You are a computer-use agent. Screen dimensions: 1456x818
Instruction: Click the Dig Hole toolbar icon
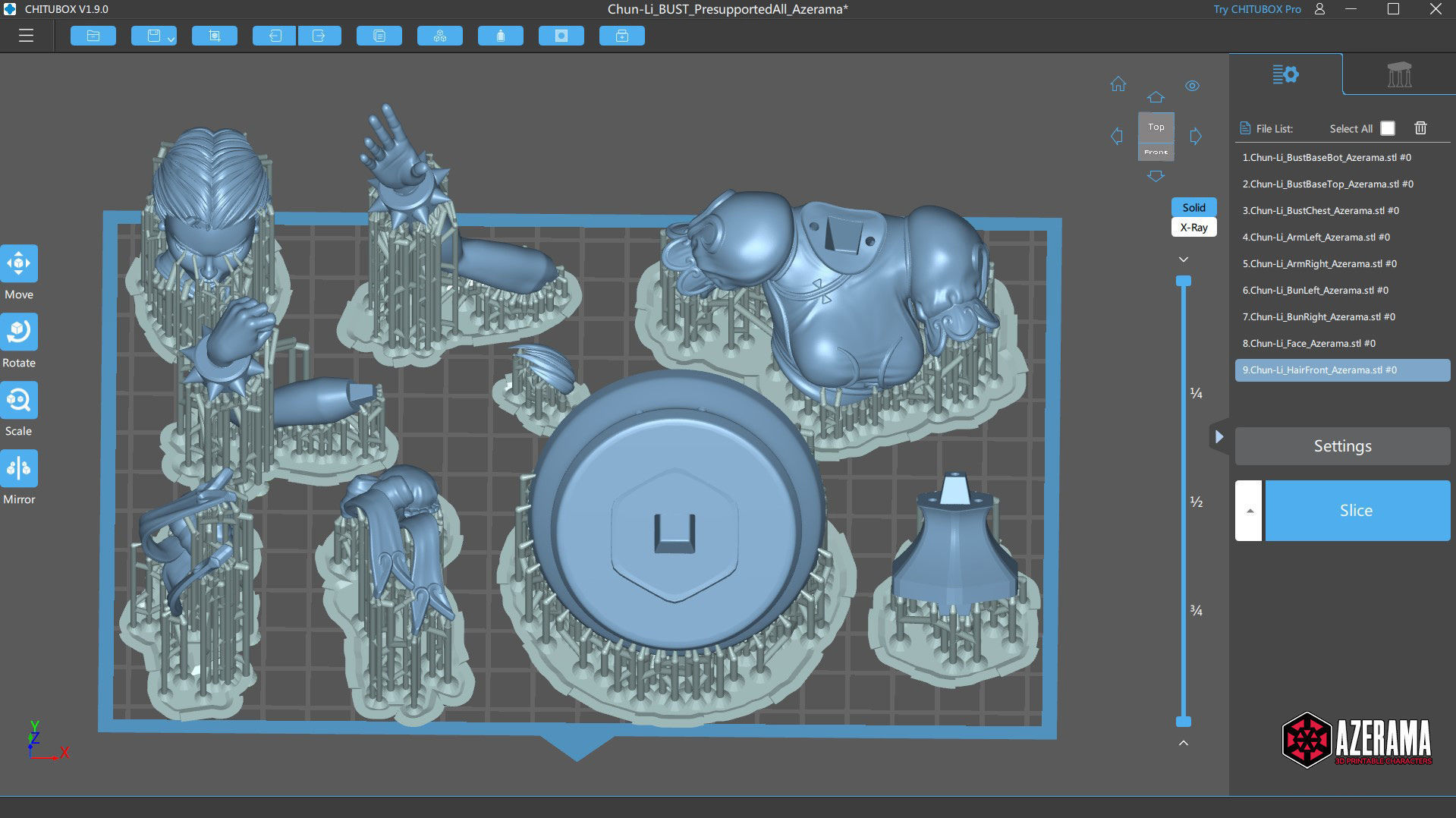coord(561,36)
